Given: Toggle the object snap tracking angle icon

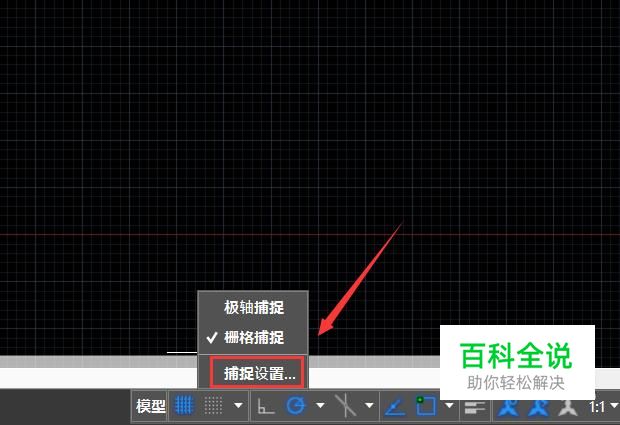Looking at the screenshot, I should click(x=395, y=406).
